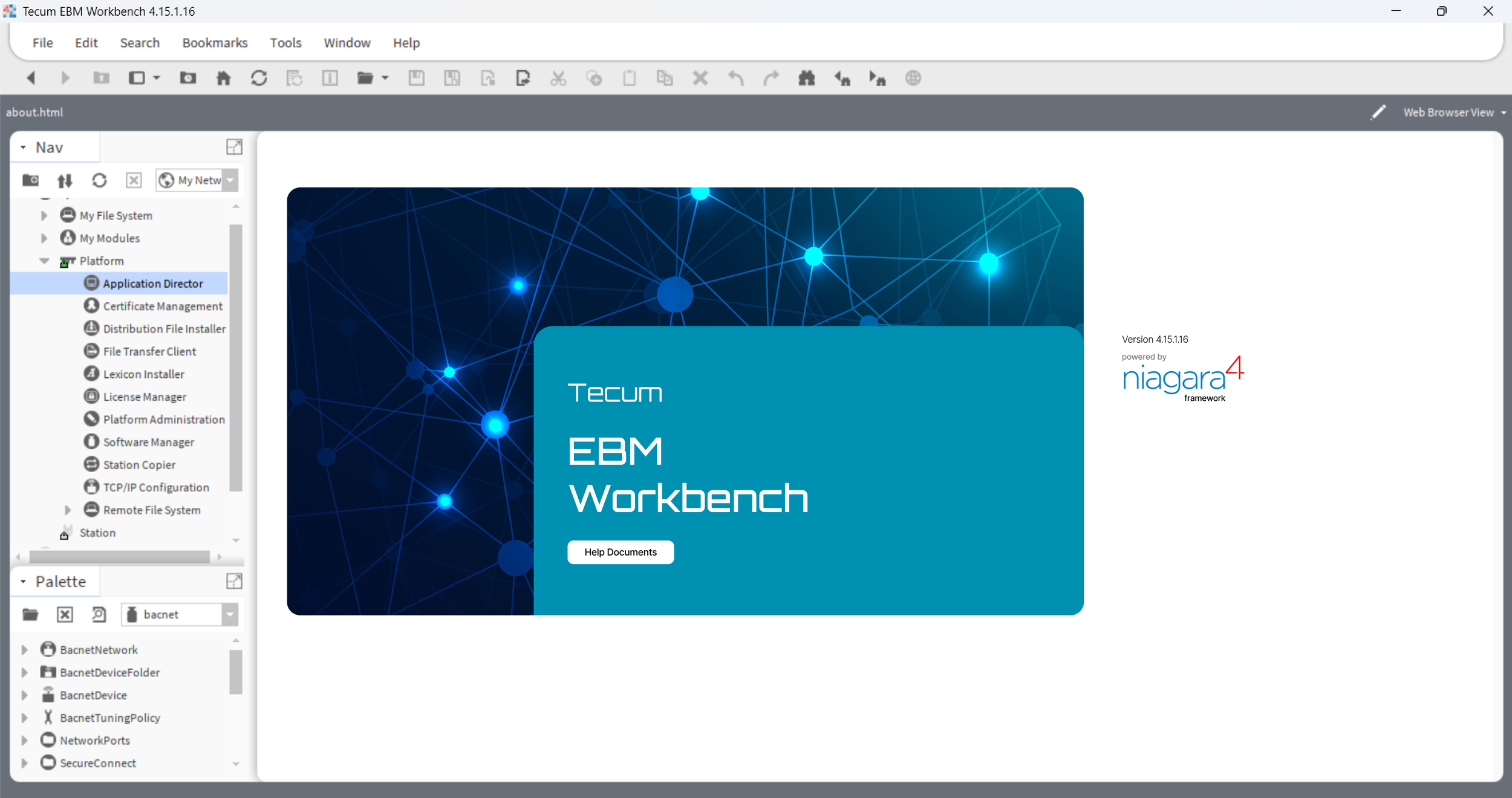Image resolution: width=1512 pixels, height=798 pixels.
Task: Click the Refresh icon in main toolbar
Action: tap(259, 78)
